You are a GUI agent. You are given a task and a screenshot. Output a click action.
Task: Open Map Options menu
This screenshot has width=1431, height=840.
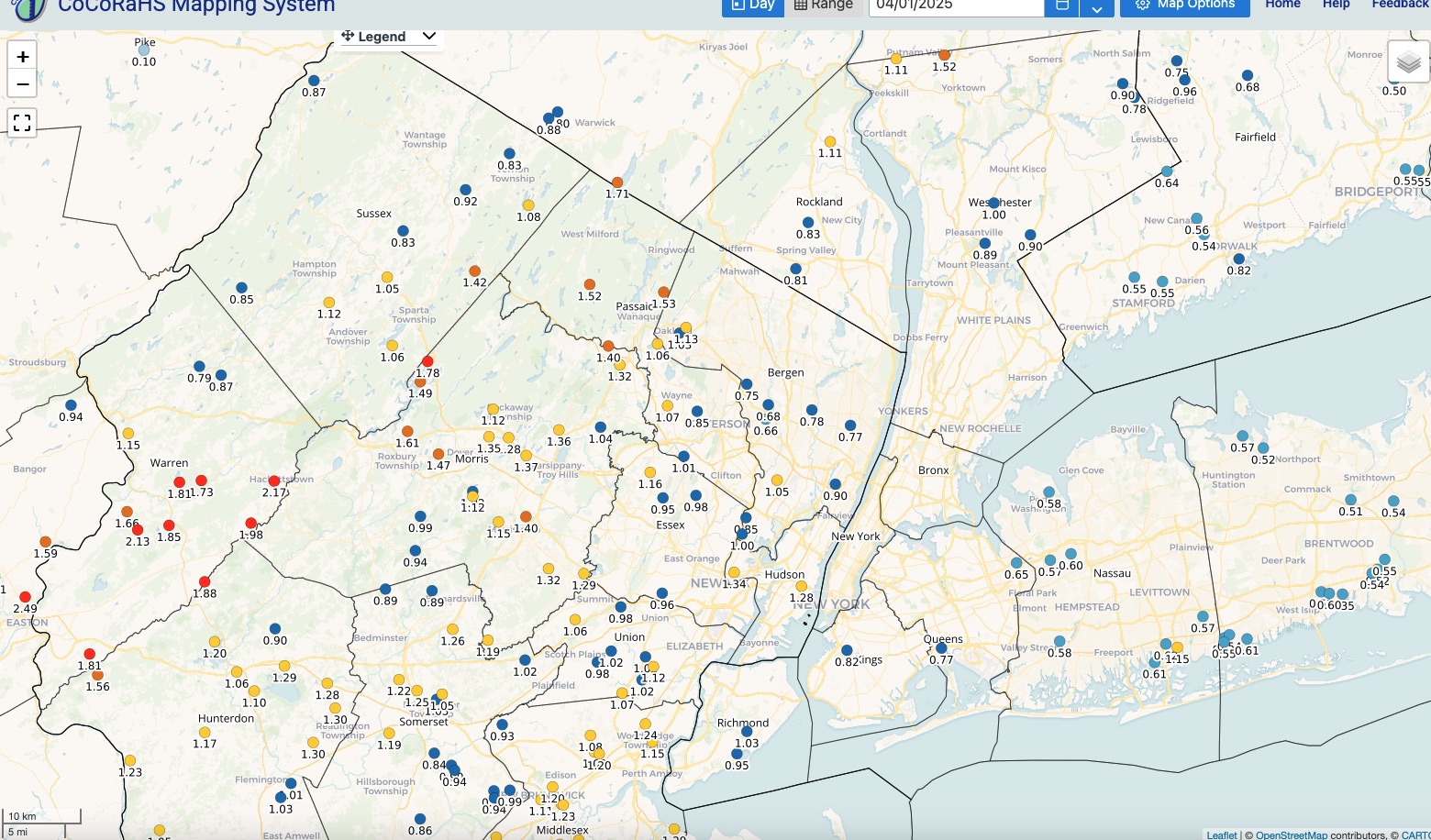[1184, 6]
